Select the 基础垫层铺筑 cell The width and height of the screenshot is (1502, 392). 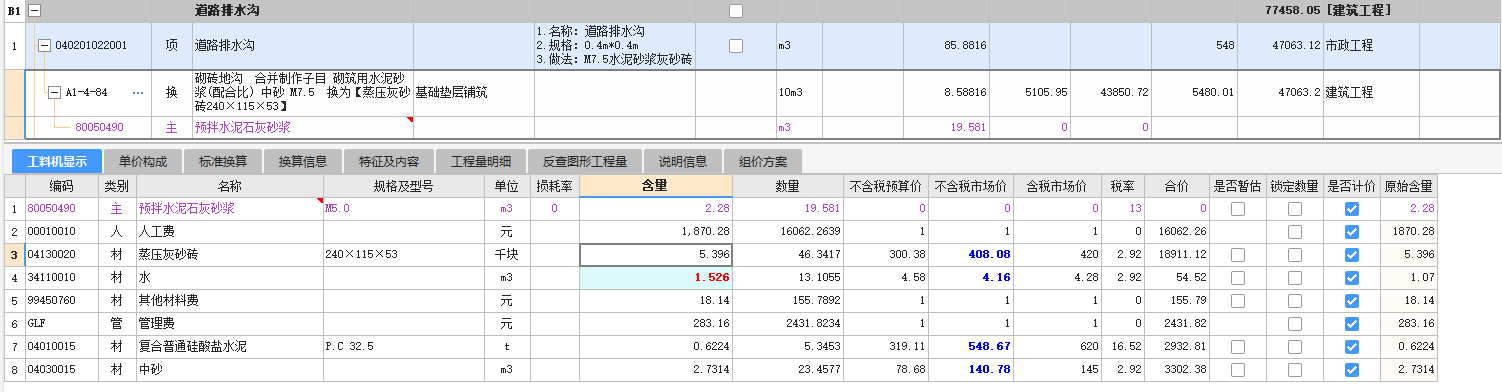(x=474, y=92)
